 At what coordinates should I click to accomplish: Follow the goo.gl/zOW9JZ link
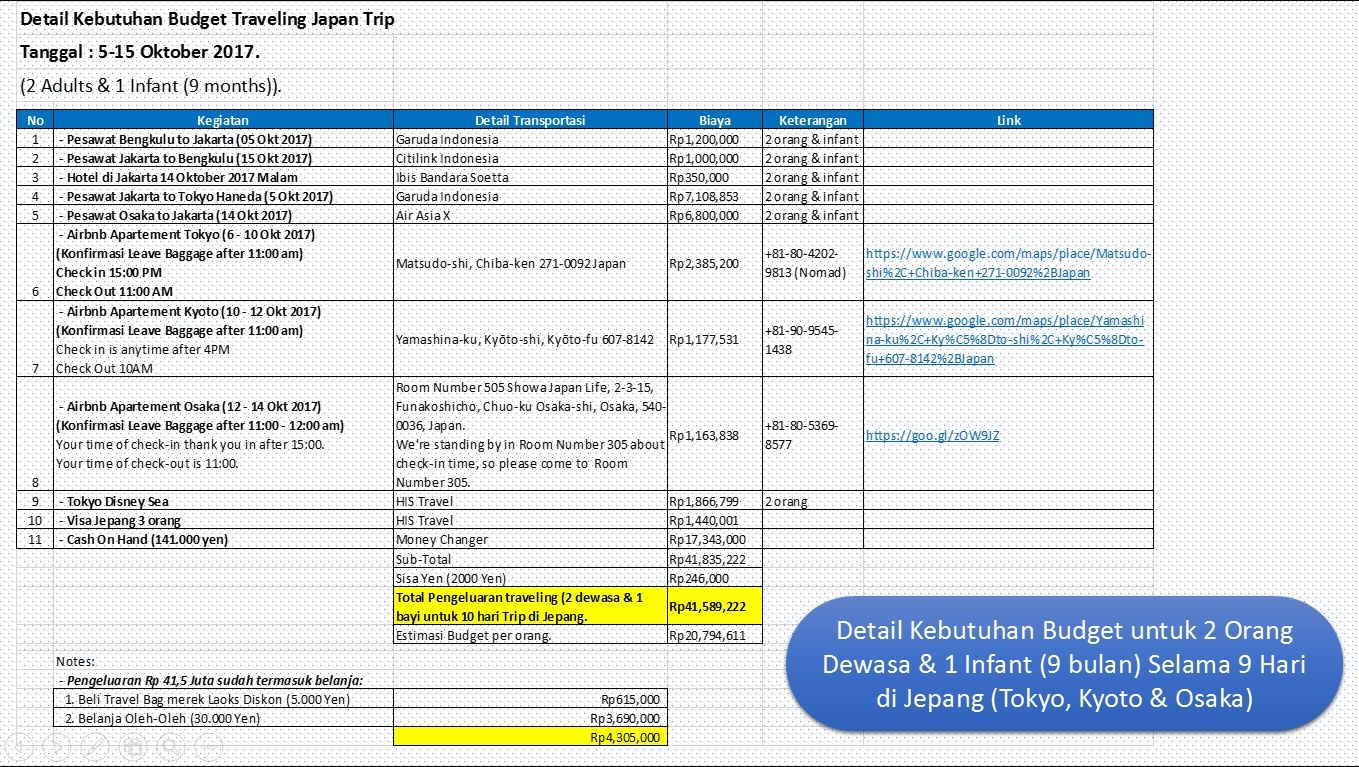[x=932, y=435]
